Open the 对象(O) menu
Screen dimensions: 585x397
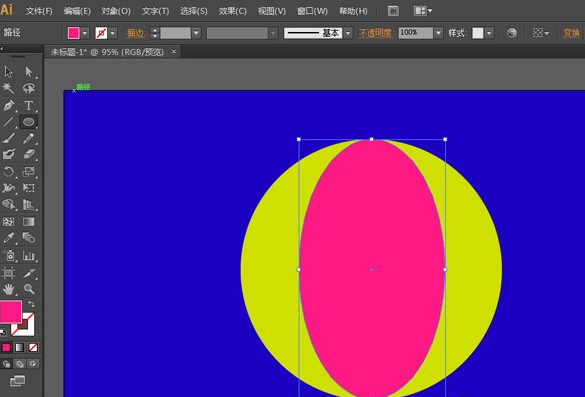pos(116,11)
